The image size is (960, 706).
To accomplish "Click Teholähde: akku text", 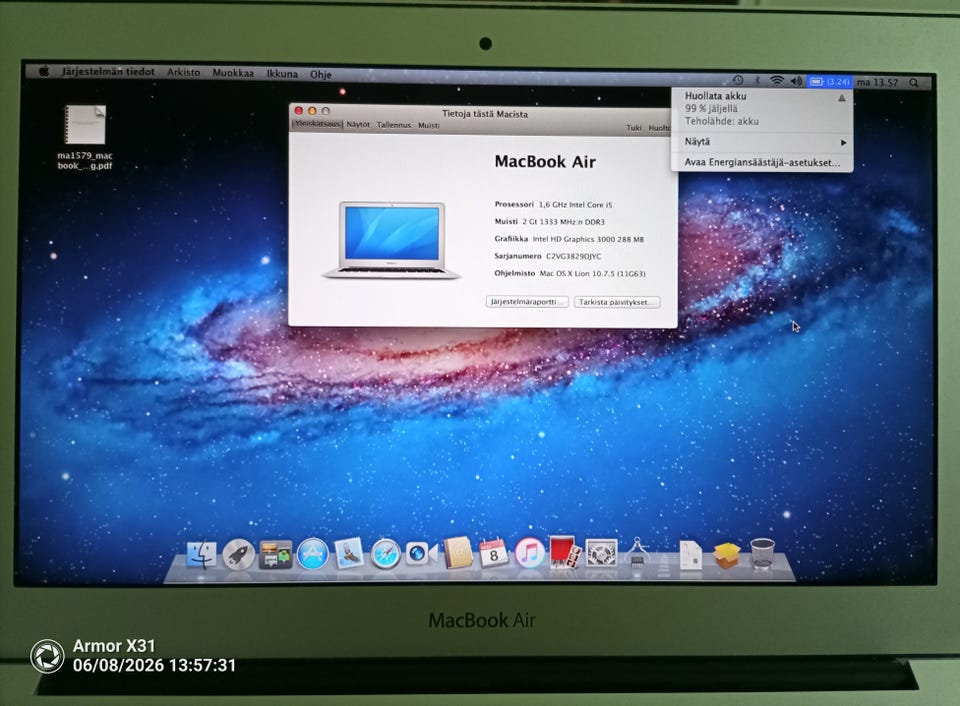I will coord(721,121).
